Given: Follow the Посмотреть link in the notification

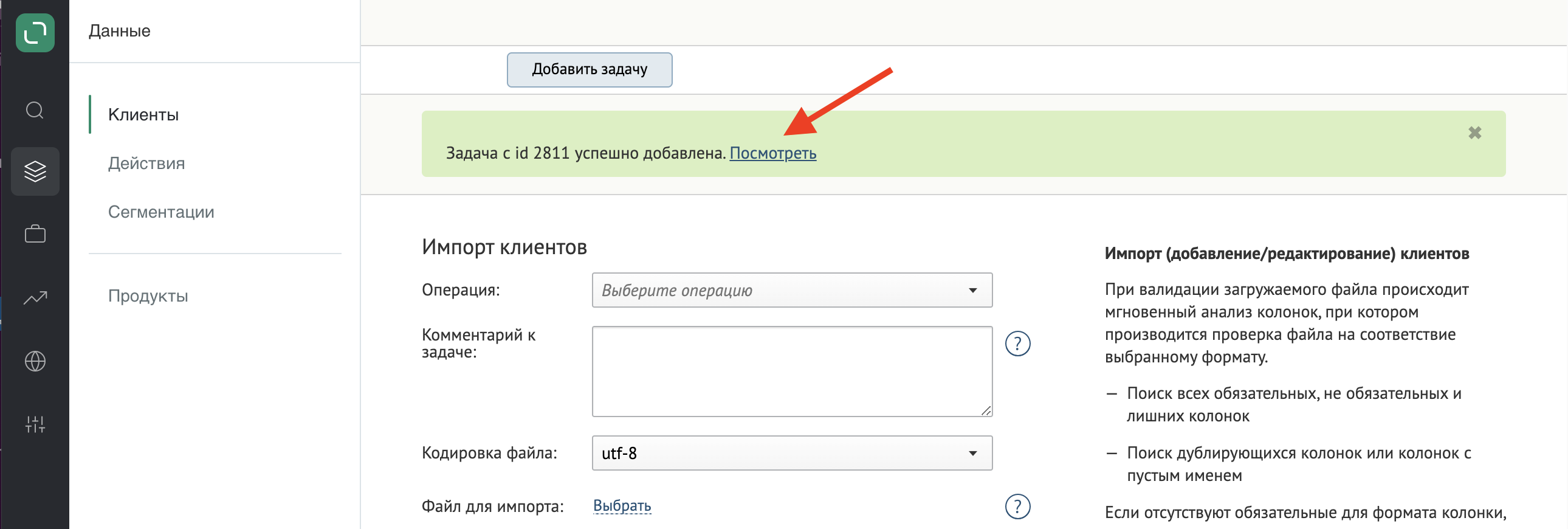Looking at the screenshot, I should 772,153.
